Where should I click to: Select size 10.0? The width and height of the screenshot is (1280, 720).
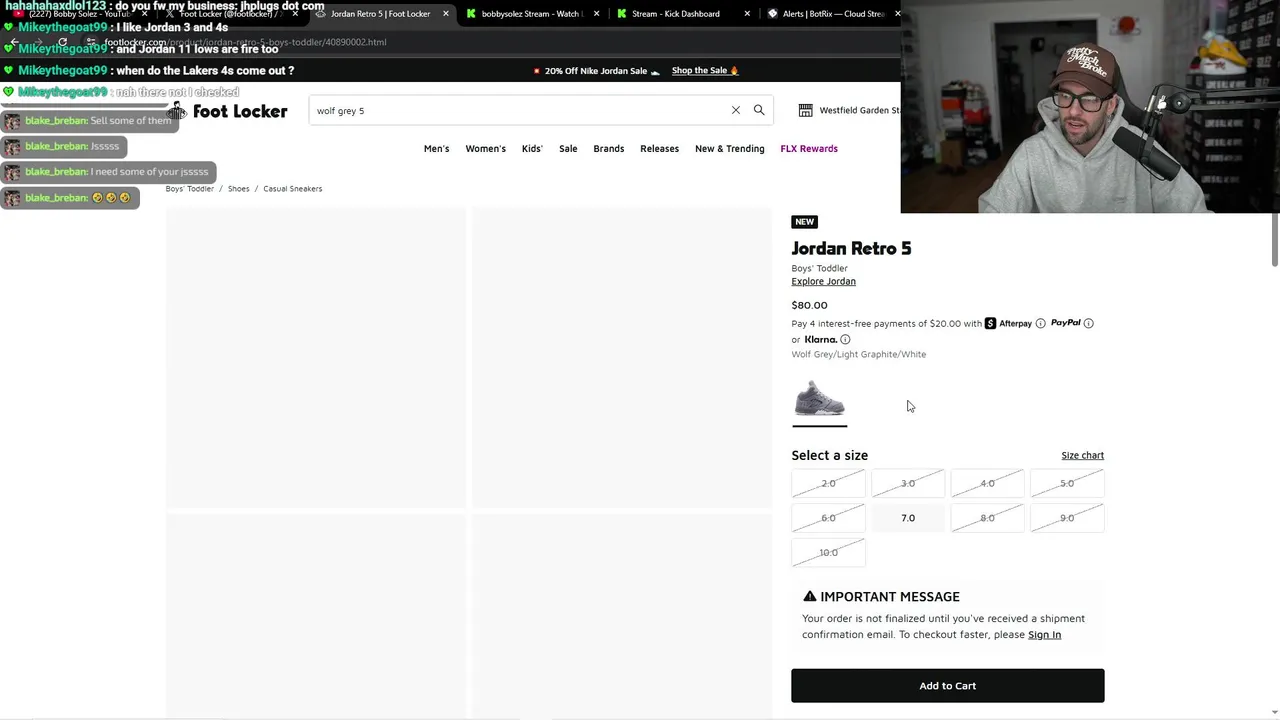click(828, 553)
